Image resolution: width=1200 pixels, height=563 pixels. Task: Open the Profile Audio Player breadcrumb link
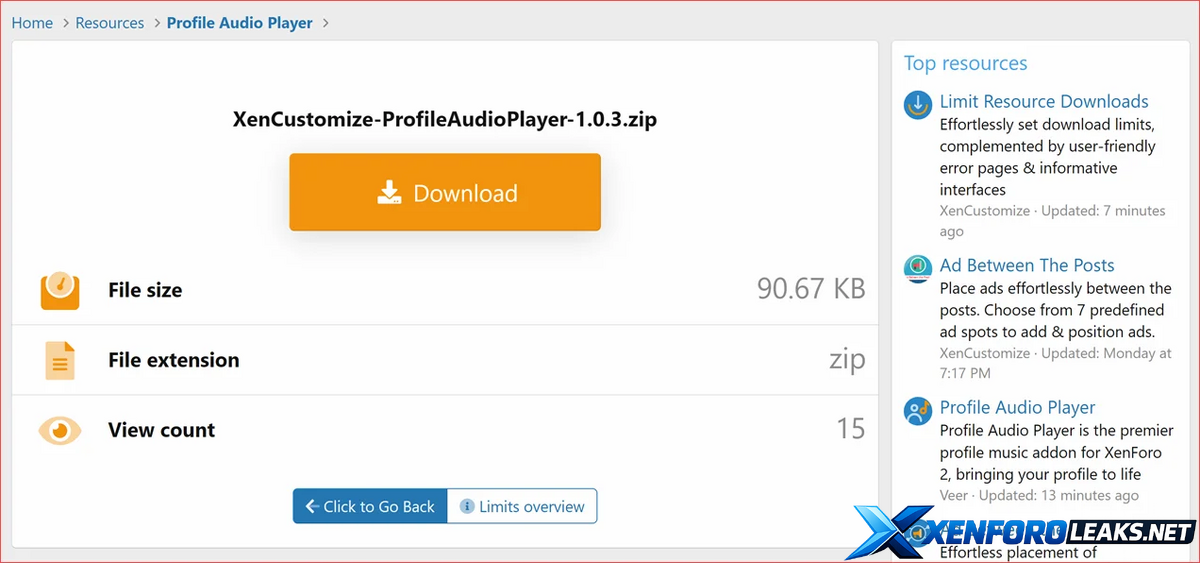coord(240,22)
